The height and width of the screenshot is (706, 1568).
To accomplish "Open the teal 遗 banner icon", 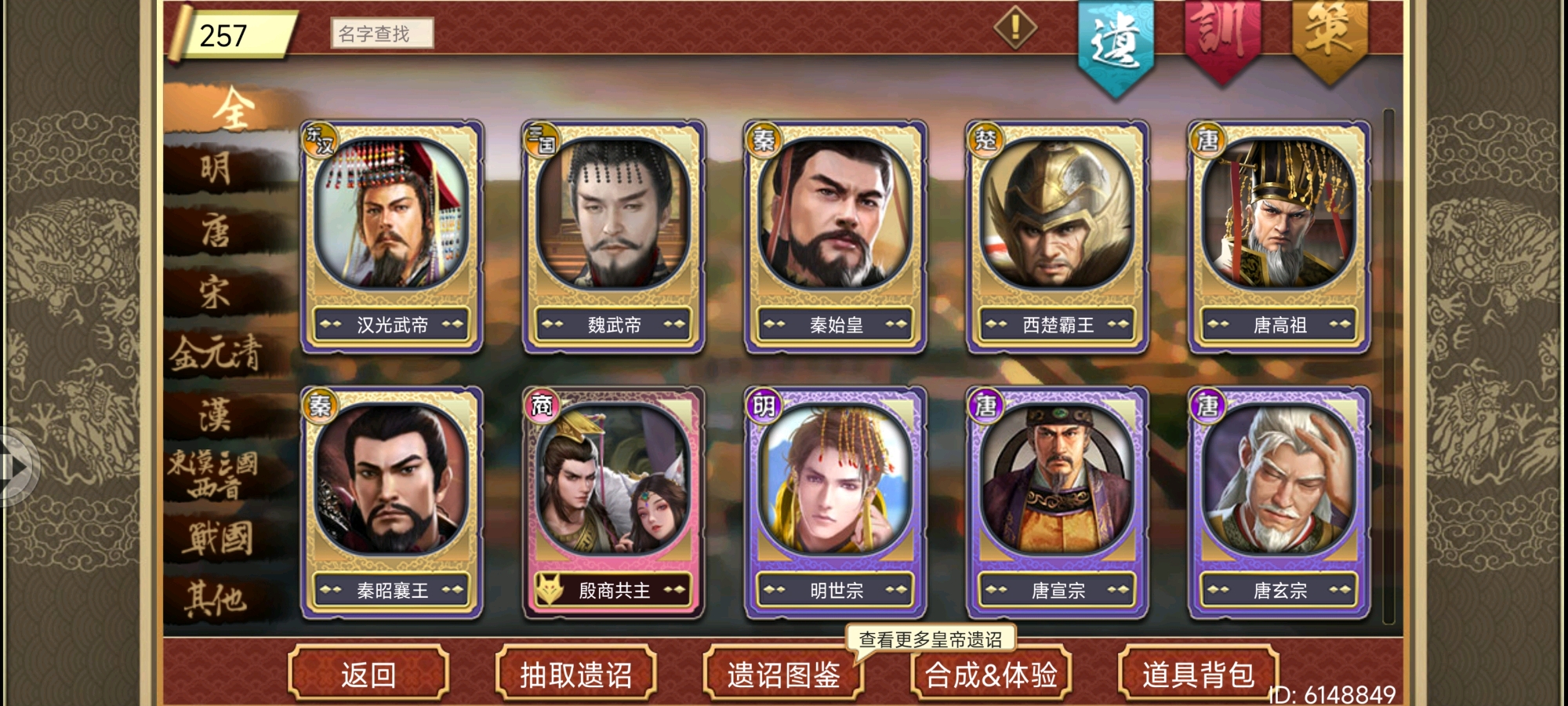I will pyautogui.click(x=1116, y=47).
